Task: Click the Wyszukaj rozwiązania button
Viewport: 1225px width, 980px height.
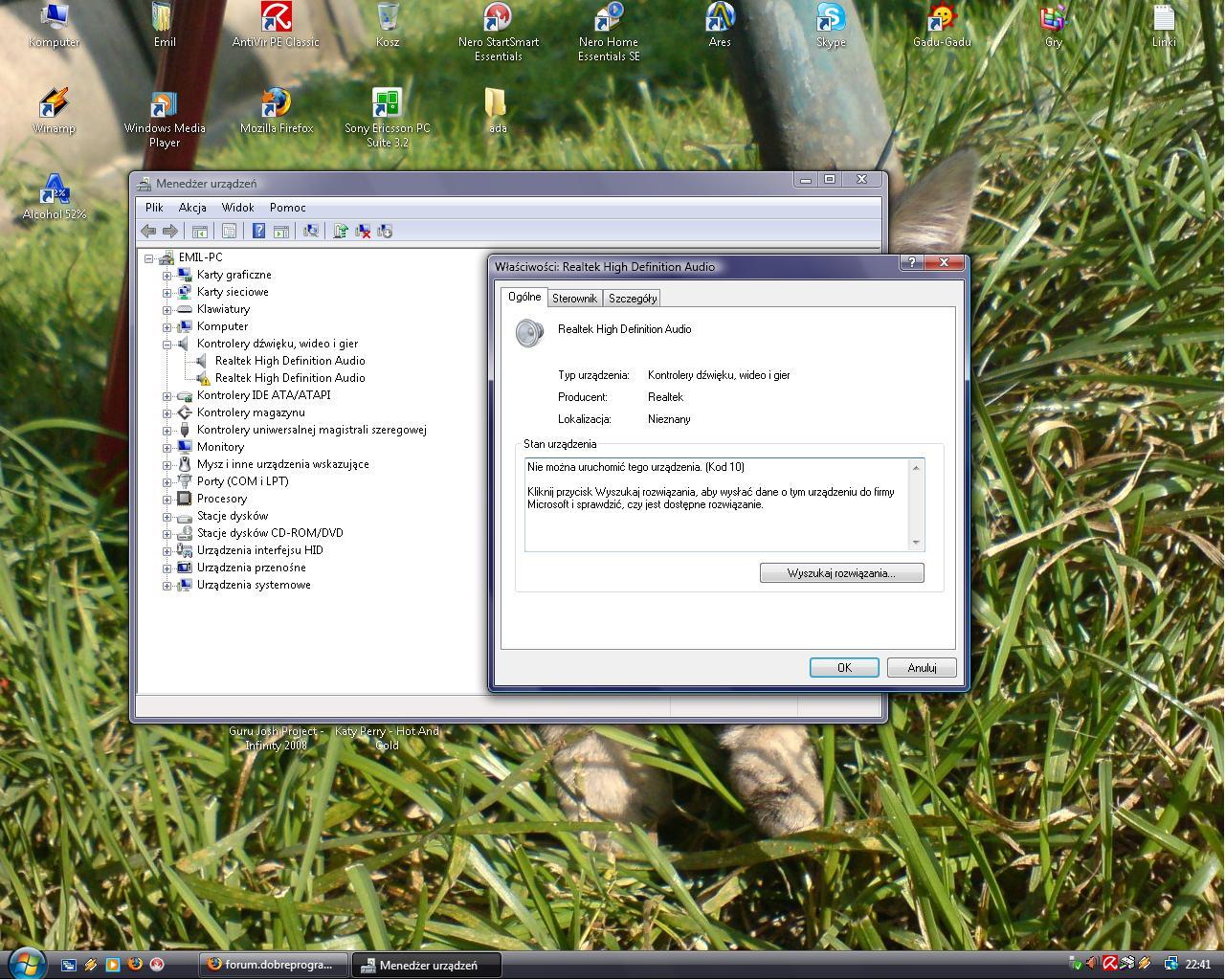Action: 841,573
